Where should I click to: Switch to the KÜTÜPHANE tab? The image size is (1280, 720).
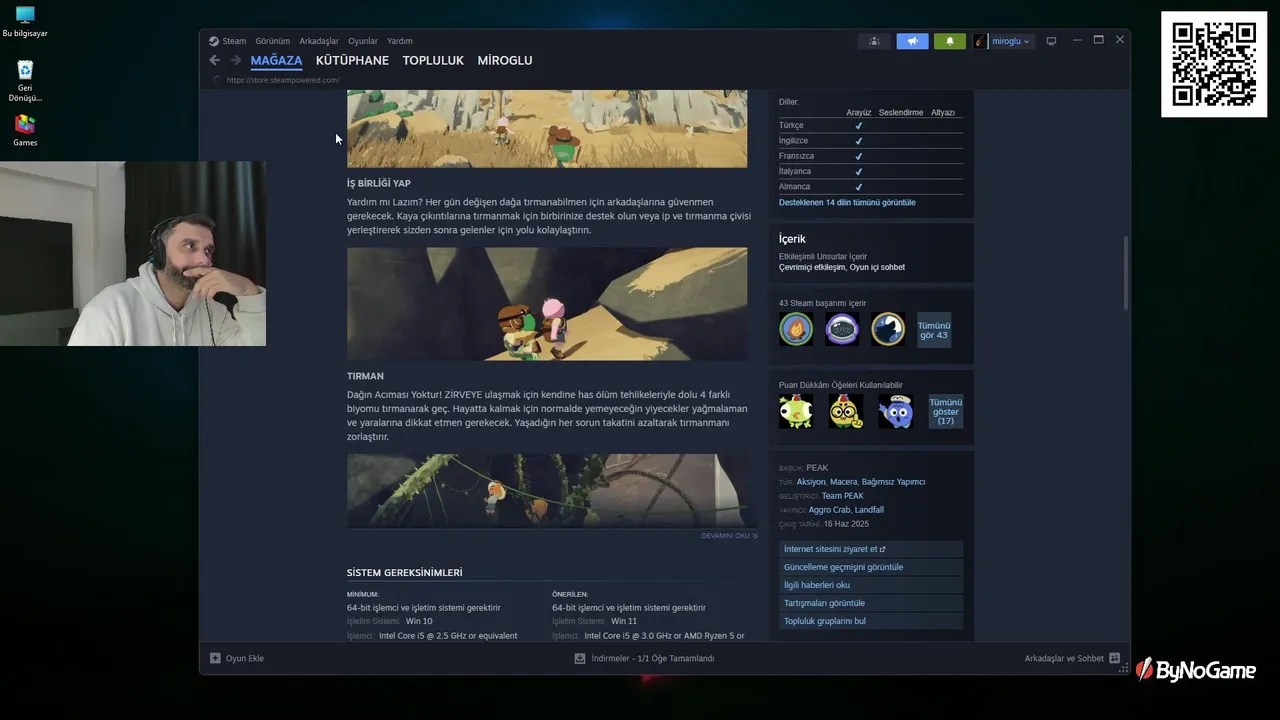(352, 60)
